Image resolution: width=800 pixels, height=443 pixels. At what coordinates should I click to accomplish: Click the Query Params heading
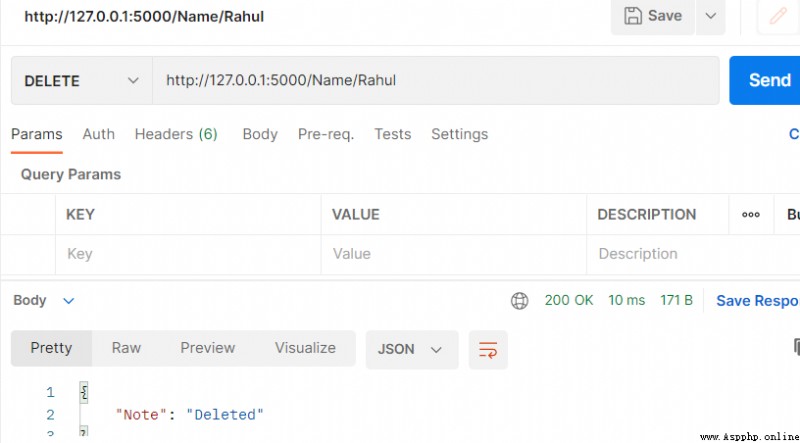point(71,175)
